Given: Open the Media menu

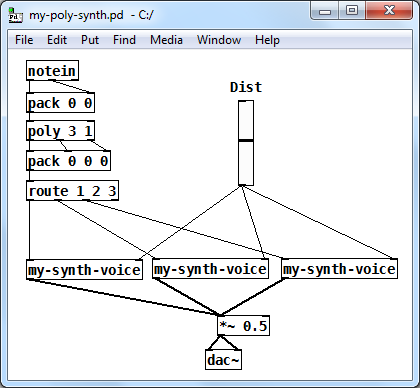Looking at the screenshot, I should pos(166,40).
